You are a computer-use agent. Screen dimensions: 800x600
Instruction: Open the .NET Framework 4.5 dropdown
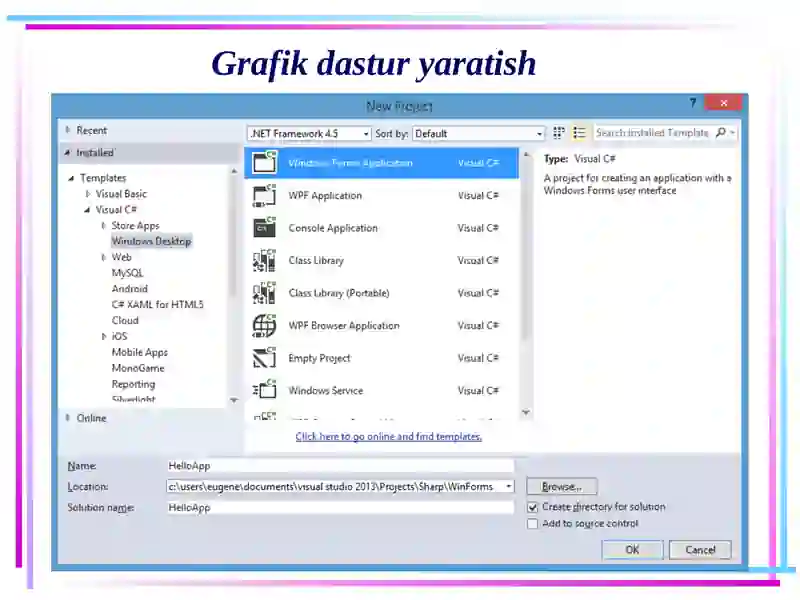click(309, 134)
